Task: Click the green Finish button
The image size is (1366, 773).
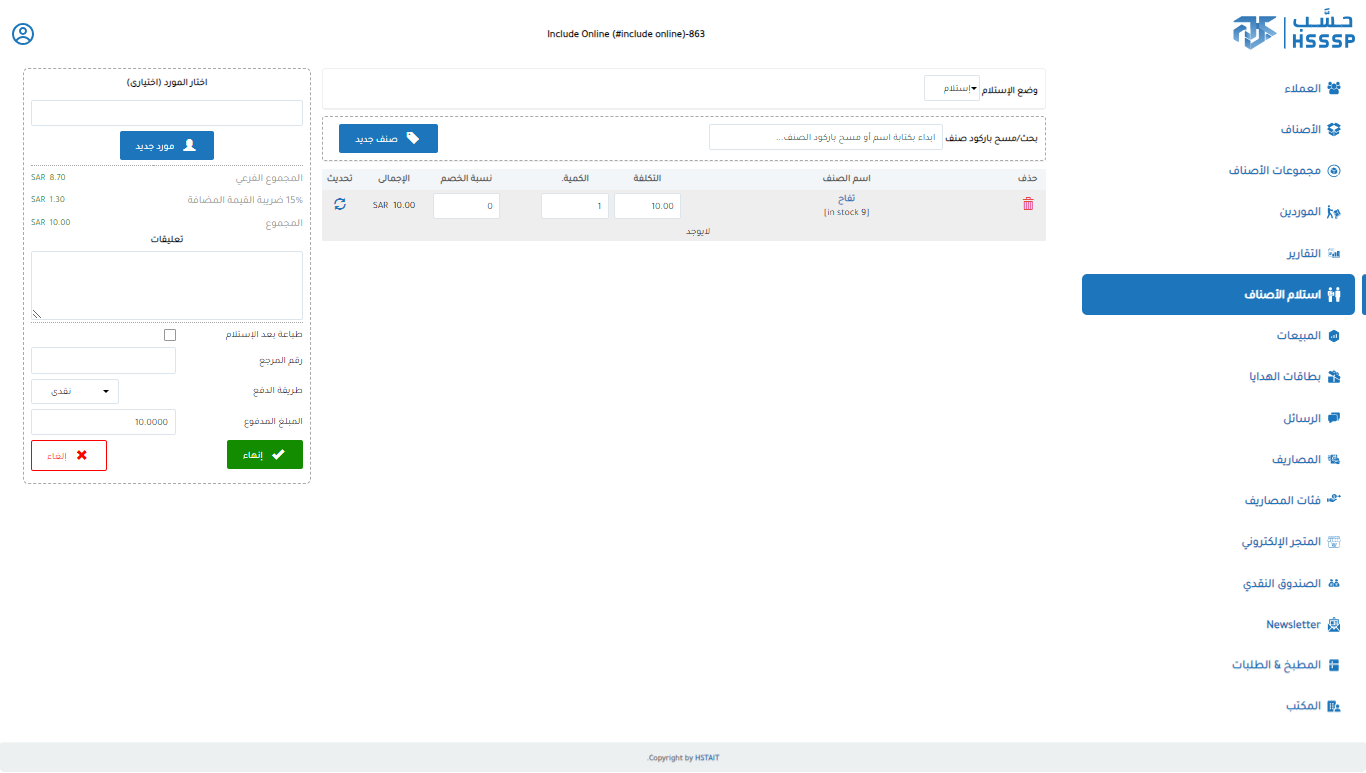Action: click(x=265, y=455)
